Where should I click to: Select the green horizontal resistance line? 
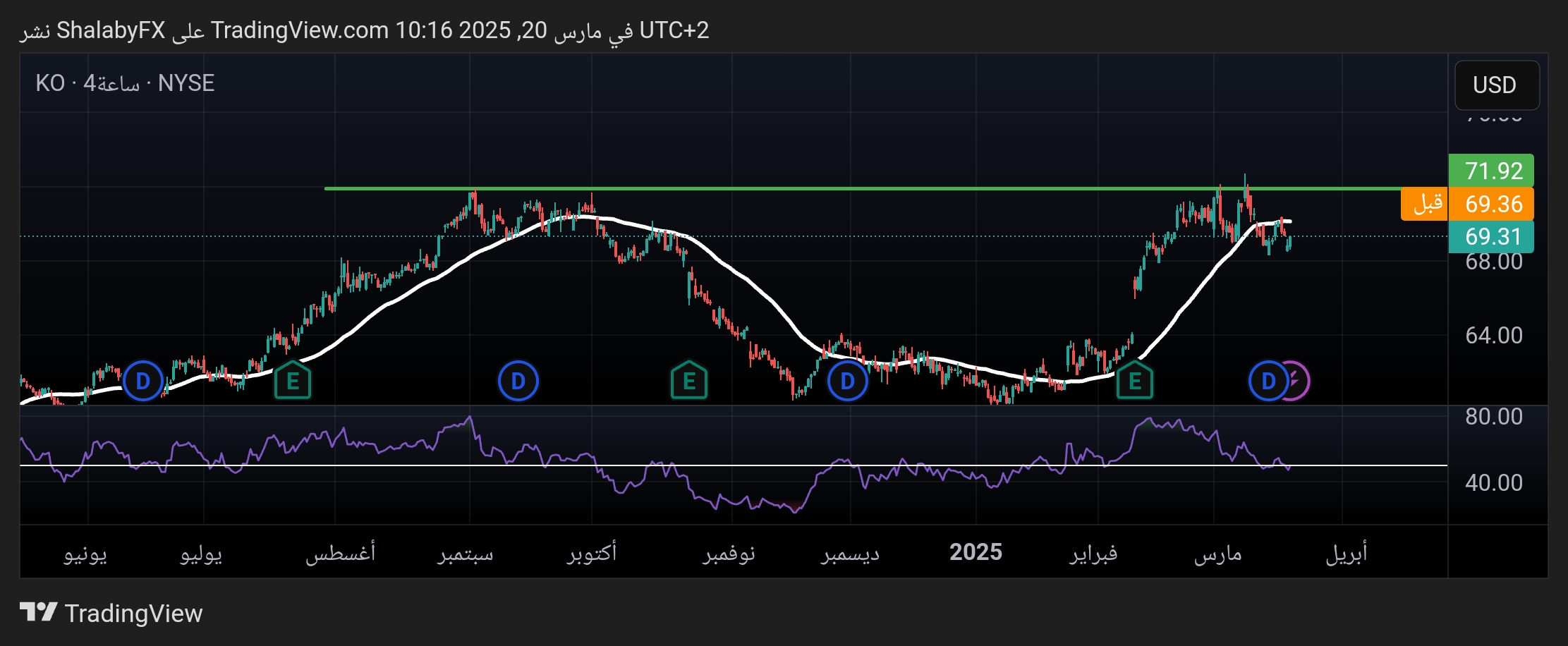(776, 188)
